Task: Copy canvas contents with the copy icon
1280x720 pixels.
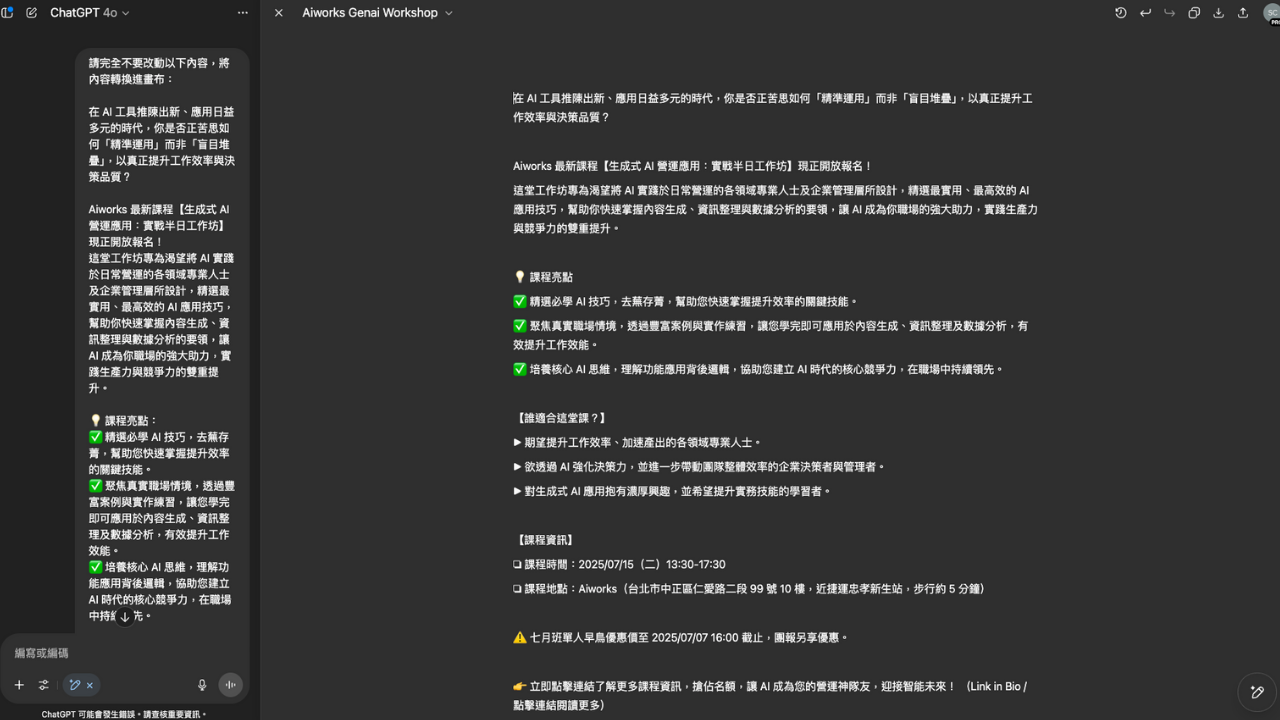Action: (1194, 13)
